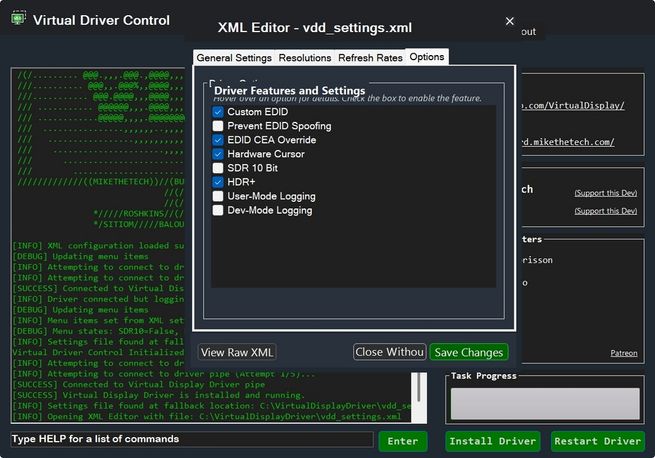Click the 'Virtual Display Driver is installed' log line
The width and height of the screenshot is (655, 458).
point(158,395)
